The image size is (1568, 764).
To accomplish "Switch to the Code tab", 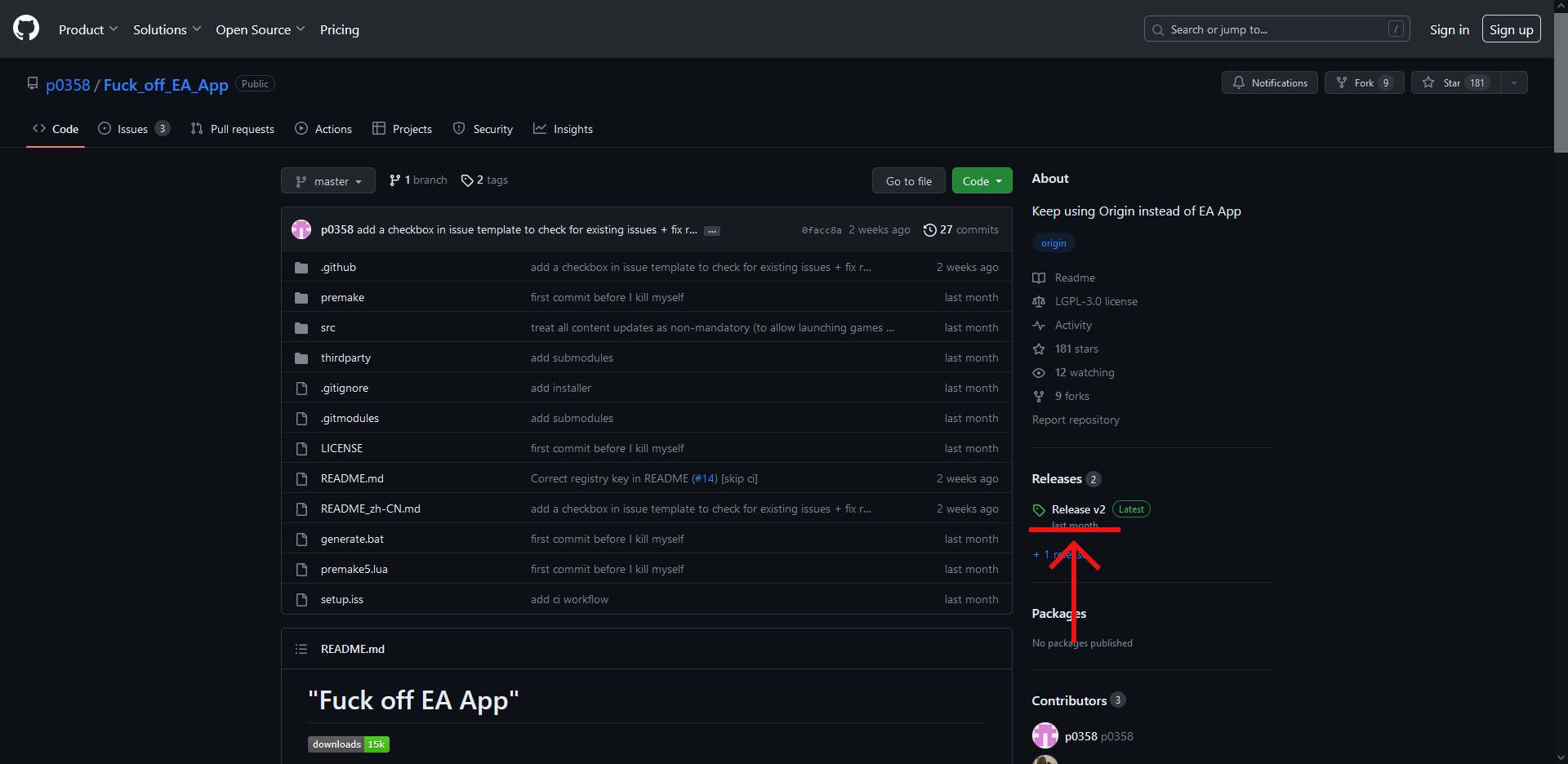I will 56,129.
